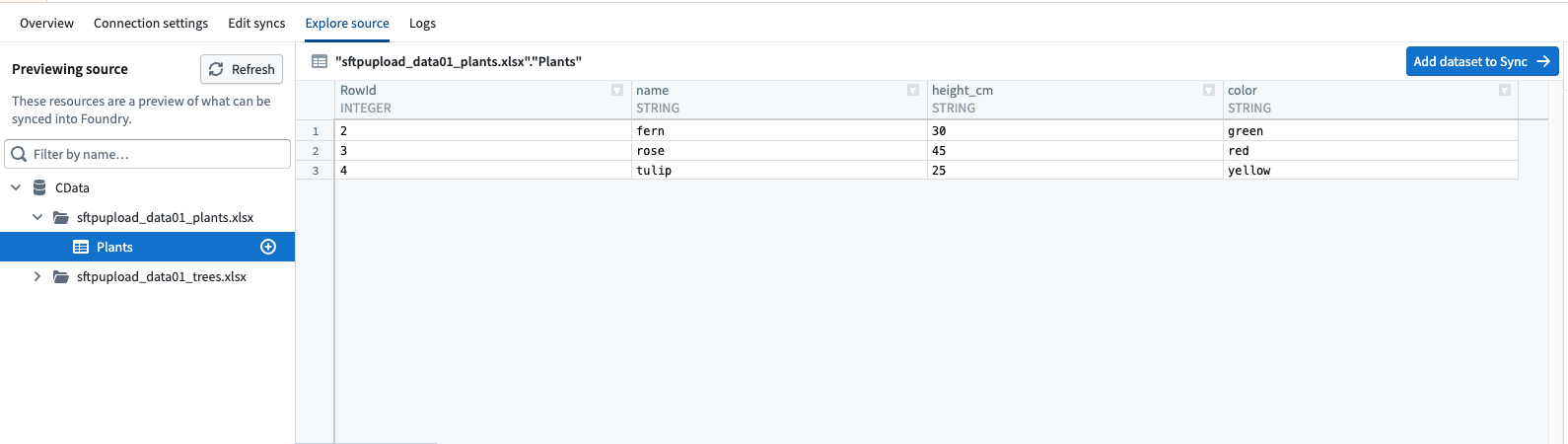Screen dimensions: 1568x444
Task: Click the cell containing fern
Action: click(x=779, y=131)
